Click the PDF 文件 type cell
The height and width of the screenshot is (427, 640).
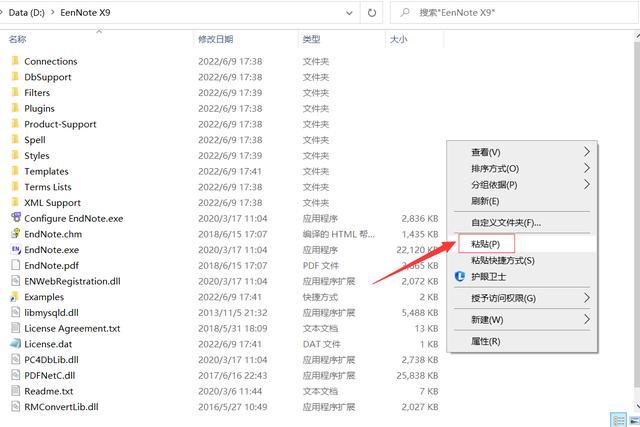point(321,266)
